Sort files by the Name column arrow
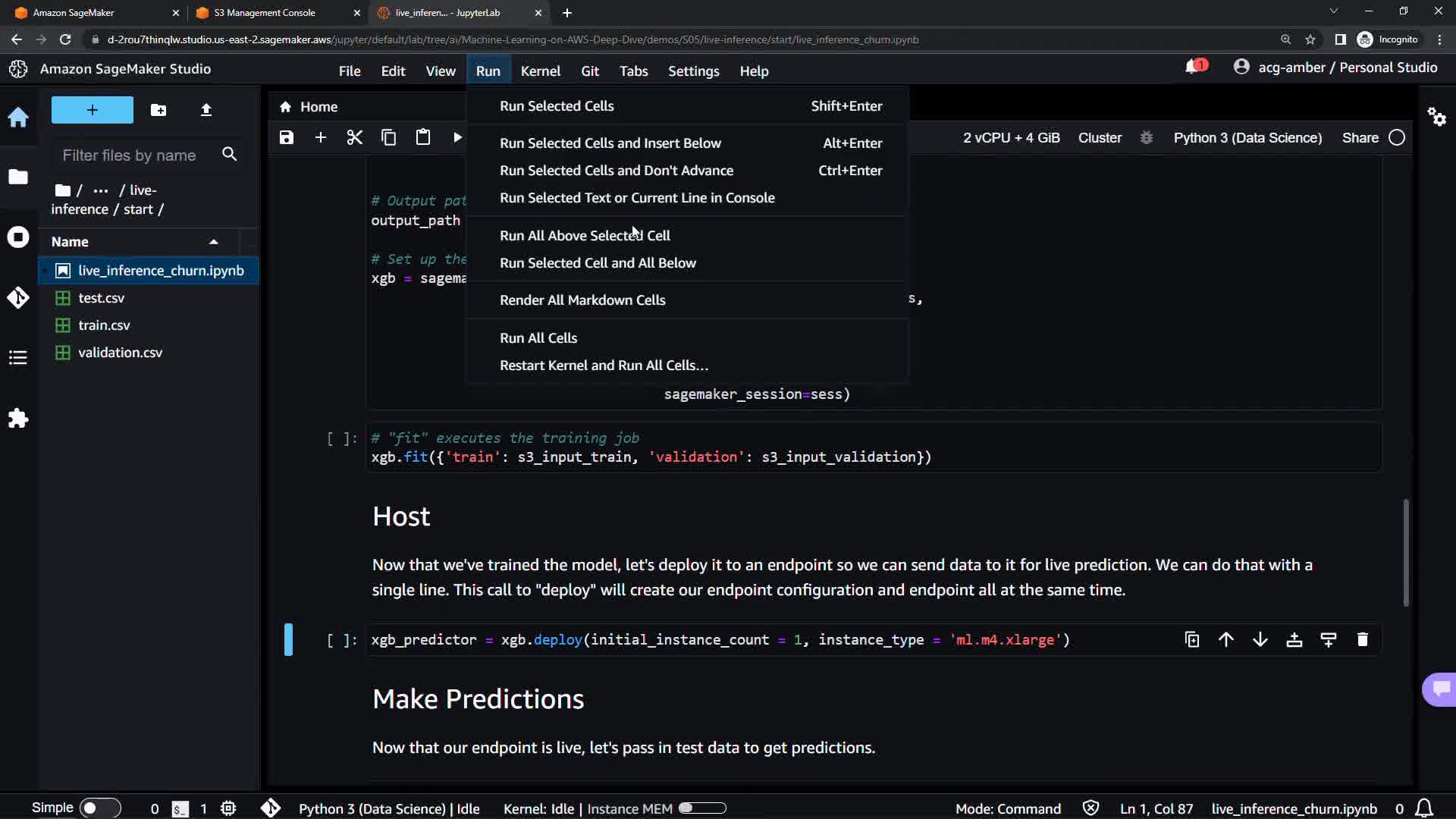The height and width of the screenshot is (819, 1456). click(214, 242)
